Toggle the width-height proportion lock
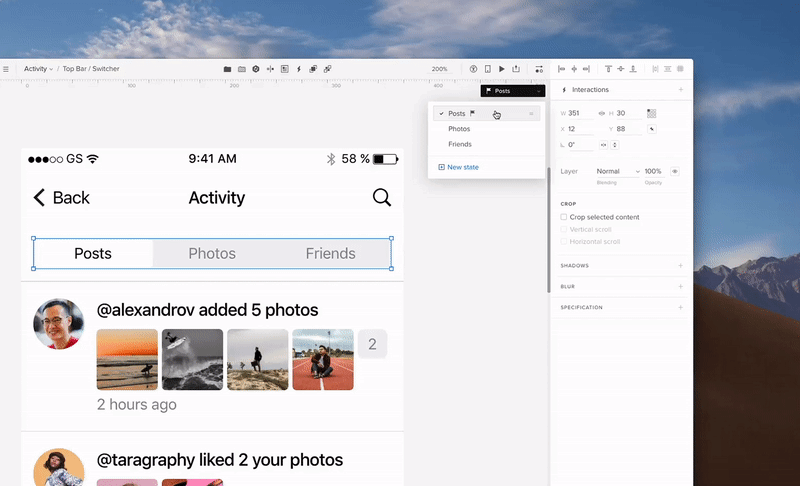The image size is (800, 486). (602, 113)
